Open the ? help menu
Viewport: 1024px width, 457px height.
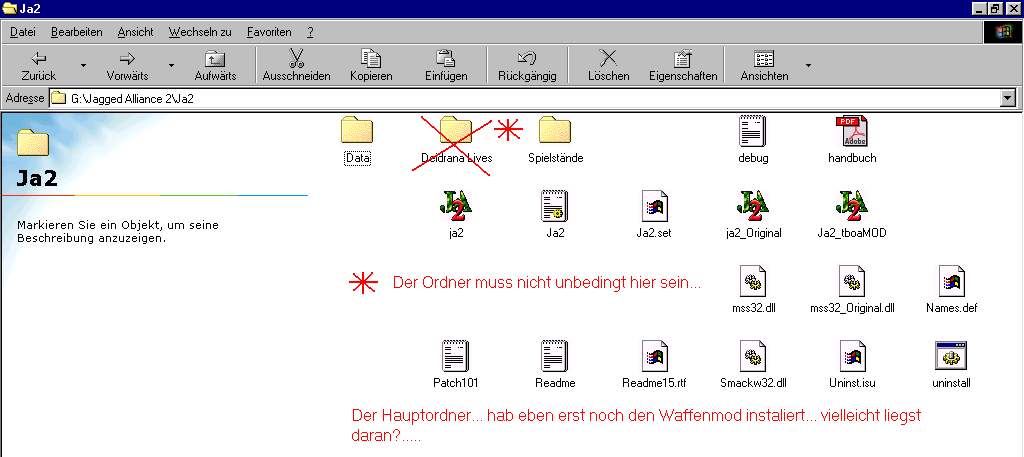click(311, 32)
